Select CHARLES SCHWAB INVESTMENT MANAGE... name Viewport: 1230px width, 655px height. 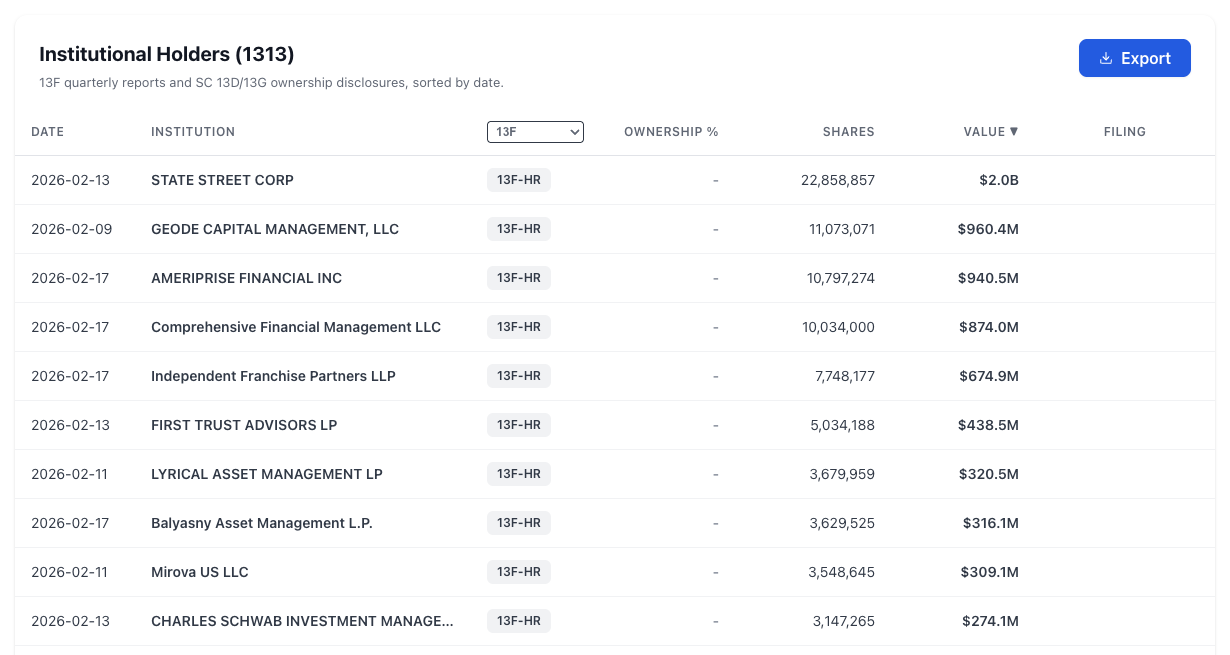point(302,621)
